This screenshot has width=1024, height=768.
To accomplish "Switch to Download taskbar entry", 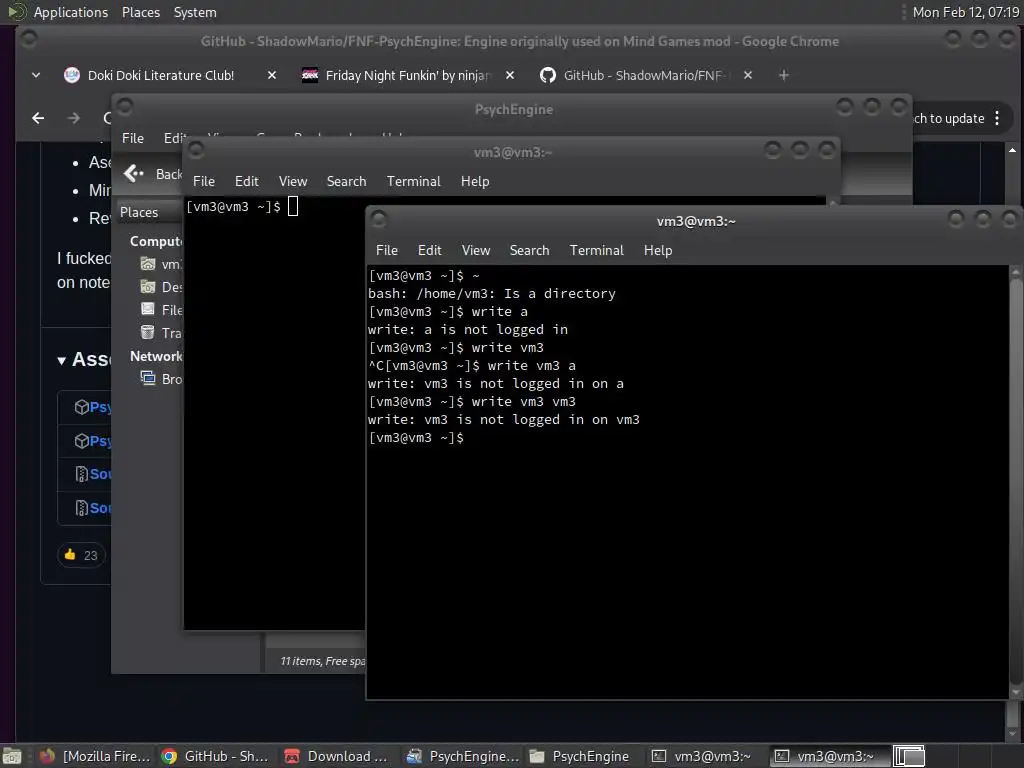I will pos(337,756).
